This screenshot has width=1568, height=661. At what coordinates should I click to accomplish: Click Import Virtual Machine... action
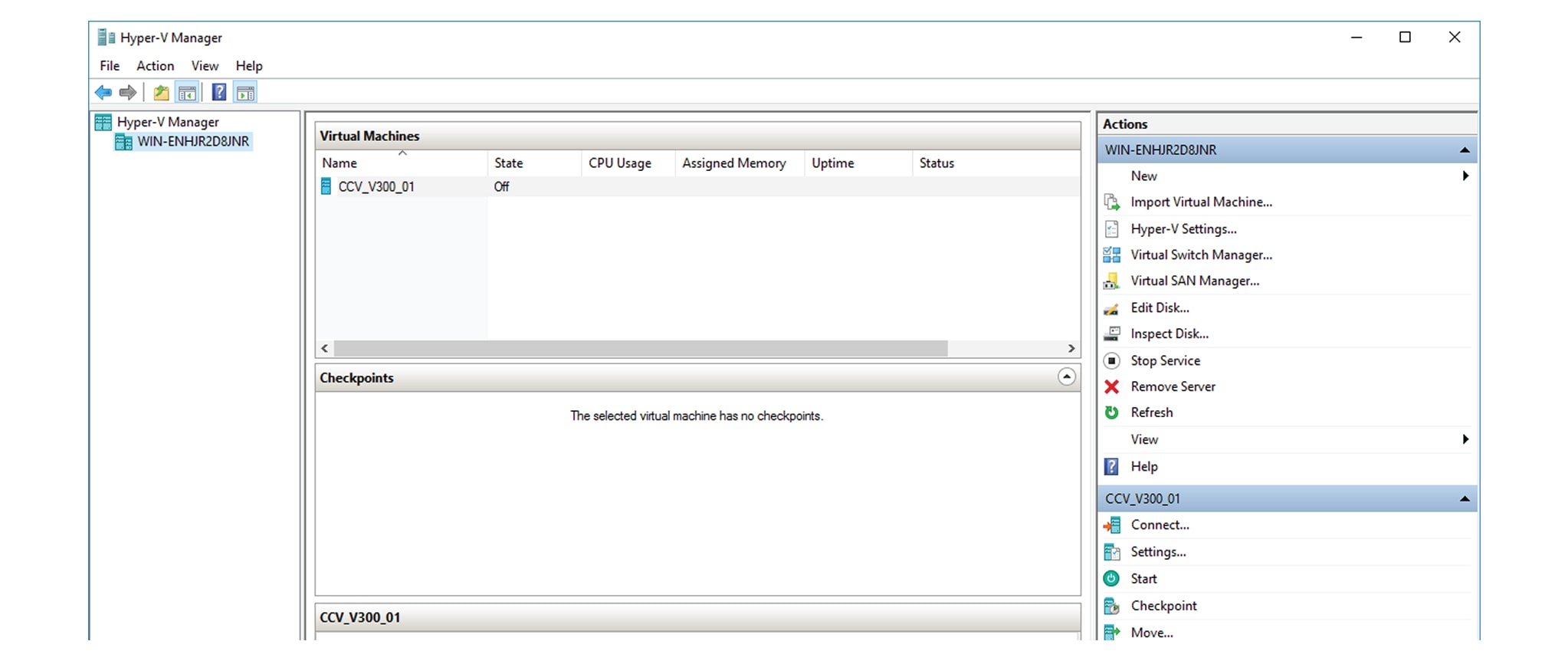tap(1201, 202)
